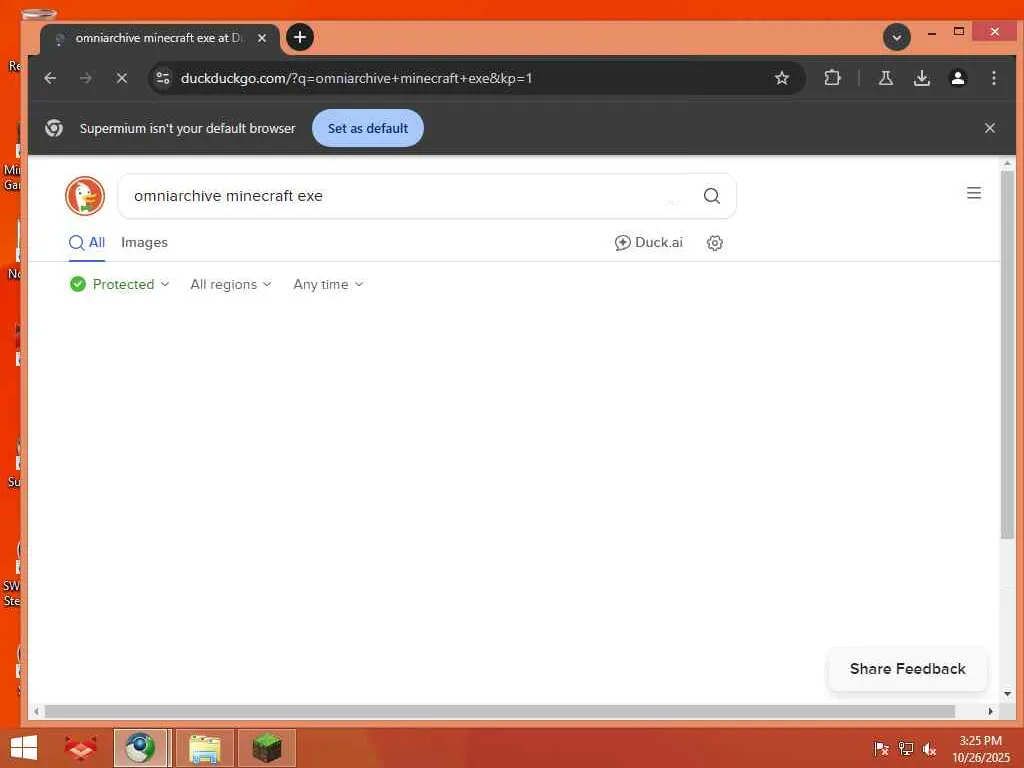Open the tab search dropdown

[897, 37]
